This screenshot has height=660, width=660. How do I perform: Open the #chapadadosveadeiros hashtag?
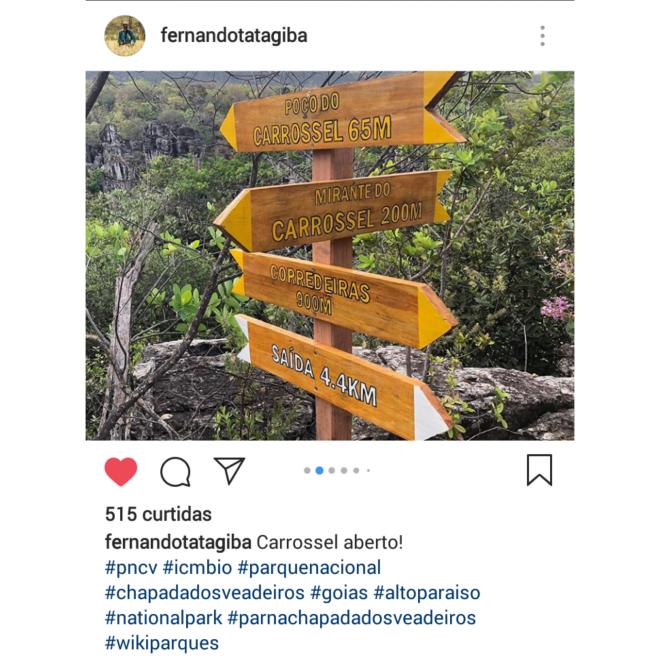[x=205, y=593]
